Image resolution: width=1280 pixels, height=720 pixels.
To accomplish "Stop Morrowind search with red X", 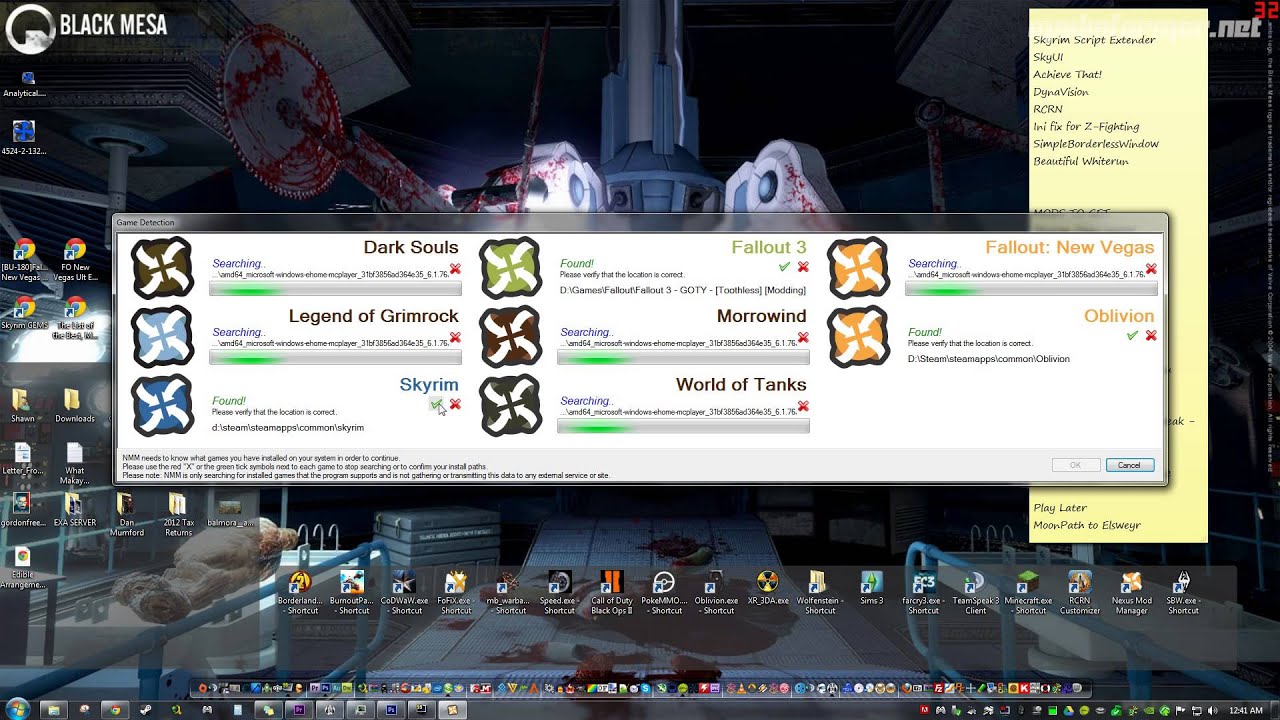I will click(803, 338).
